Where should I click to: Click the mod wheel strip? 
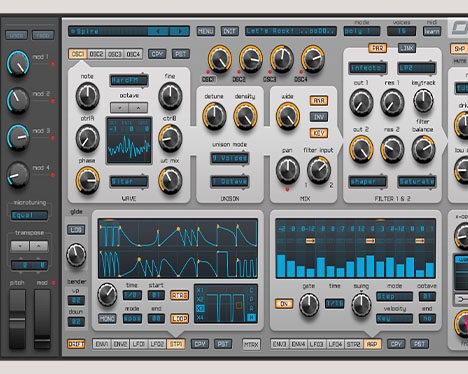42,319
